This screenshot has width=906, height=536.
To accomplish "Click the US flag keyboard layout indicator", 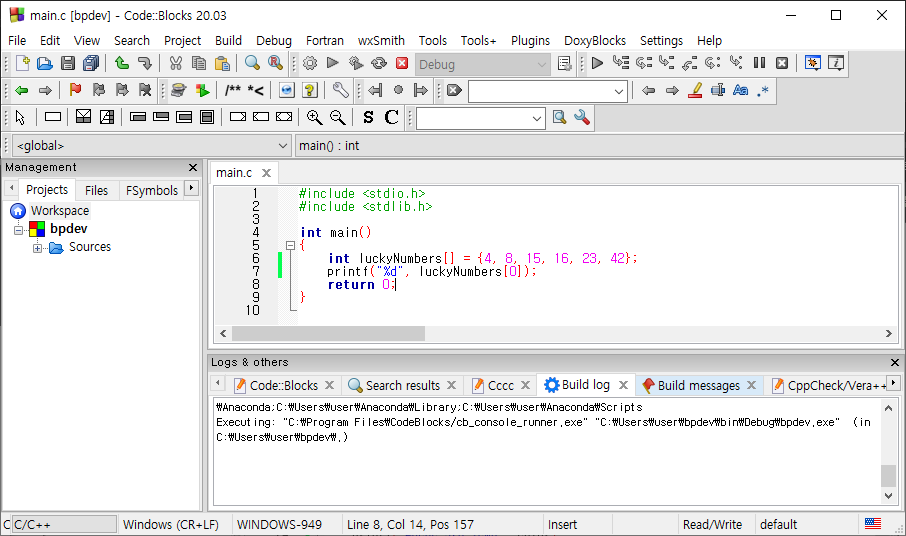I will click(x=872, y=524).
